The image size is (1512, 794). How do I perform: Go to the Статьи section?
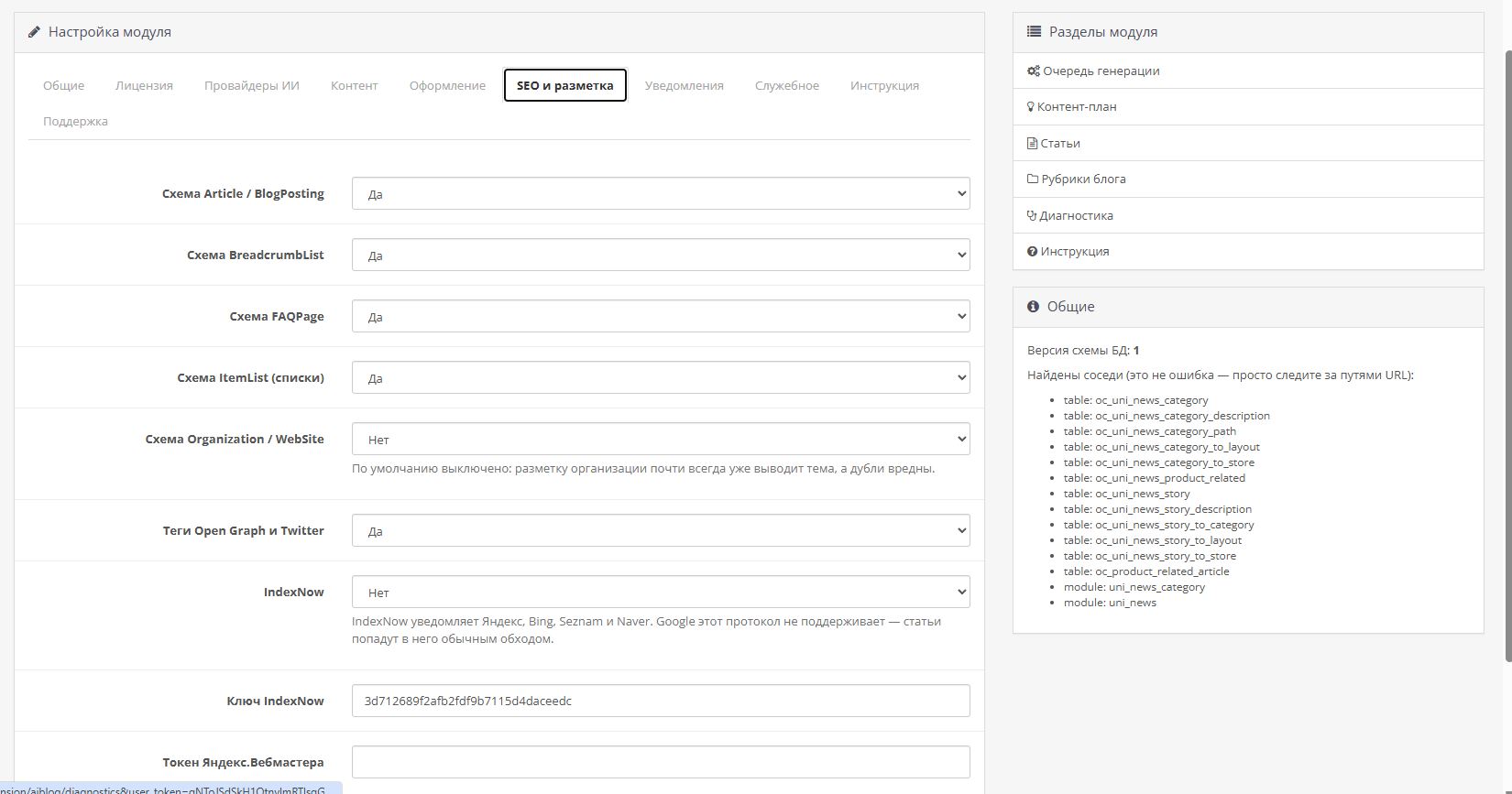click(x=1248, y=143)
